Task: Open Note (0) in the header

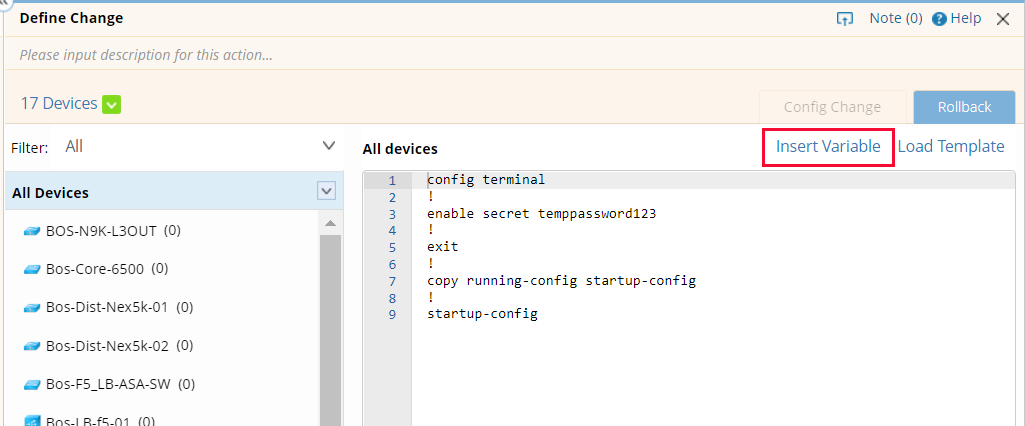Action: [895, 19]
